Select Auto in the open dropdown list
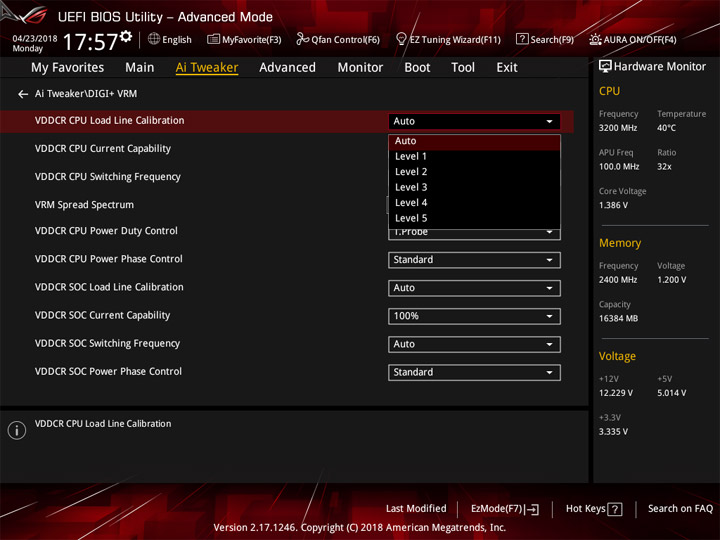The width and height of the screenshot is (720, 540). coord(474,141)
